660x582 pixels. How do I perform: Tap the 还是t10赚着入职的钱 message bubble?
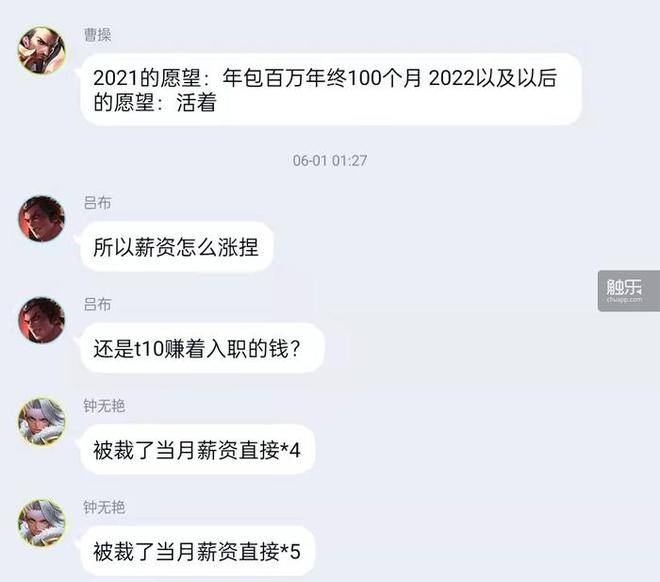[202, 348]
